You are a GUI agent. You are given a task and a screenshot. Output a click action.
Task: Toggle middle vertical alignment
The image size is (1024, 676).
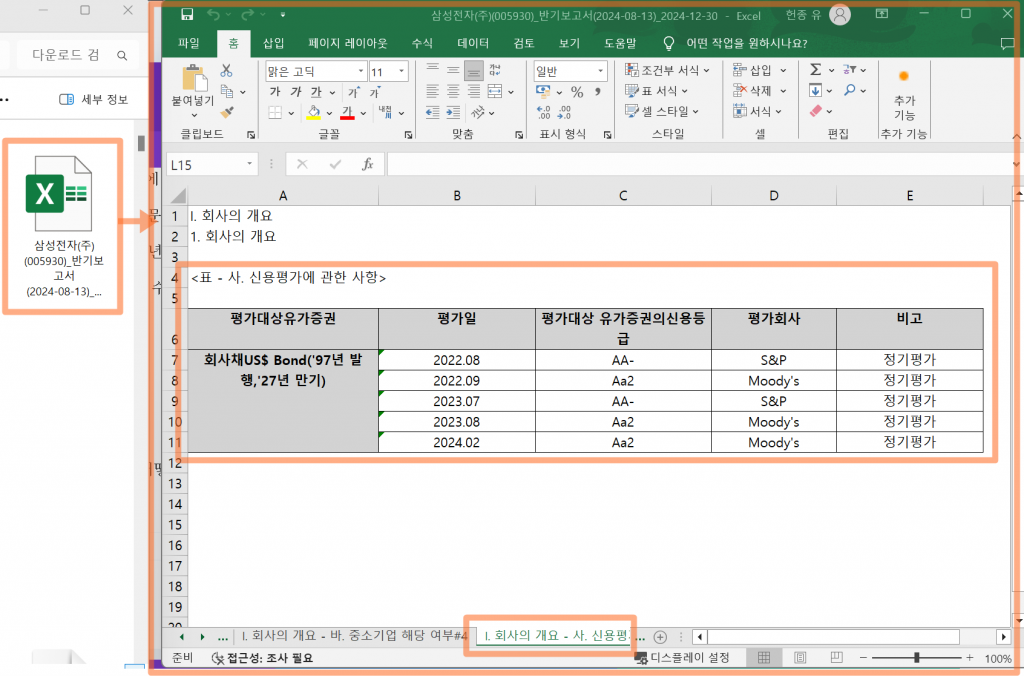coord(453,70)
